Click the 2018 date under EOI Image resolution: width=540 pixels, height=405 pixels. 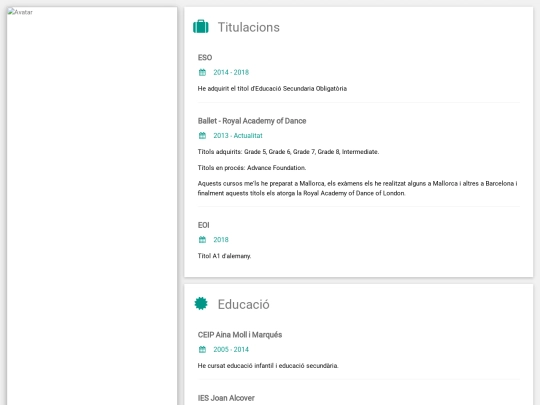pyautogui.click(x=221, y=240)
